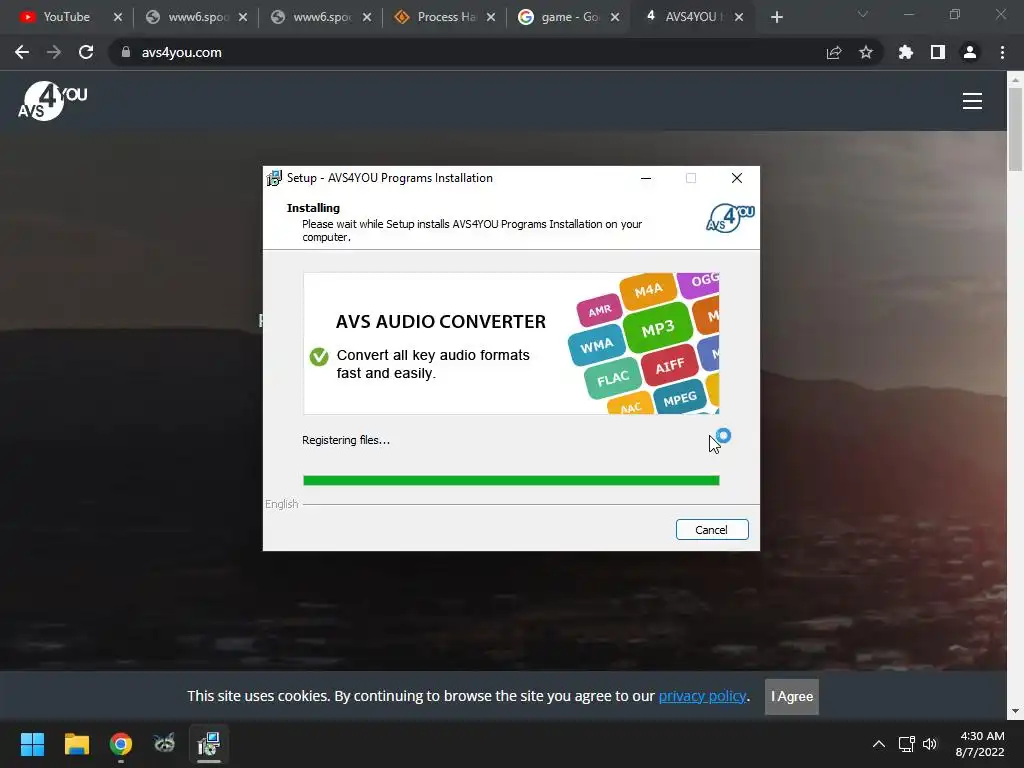Show hidden system tray icons

click(x=879, y=744)
